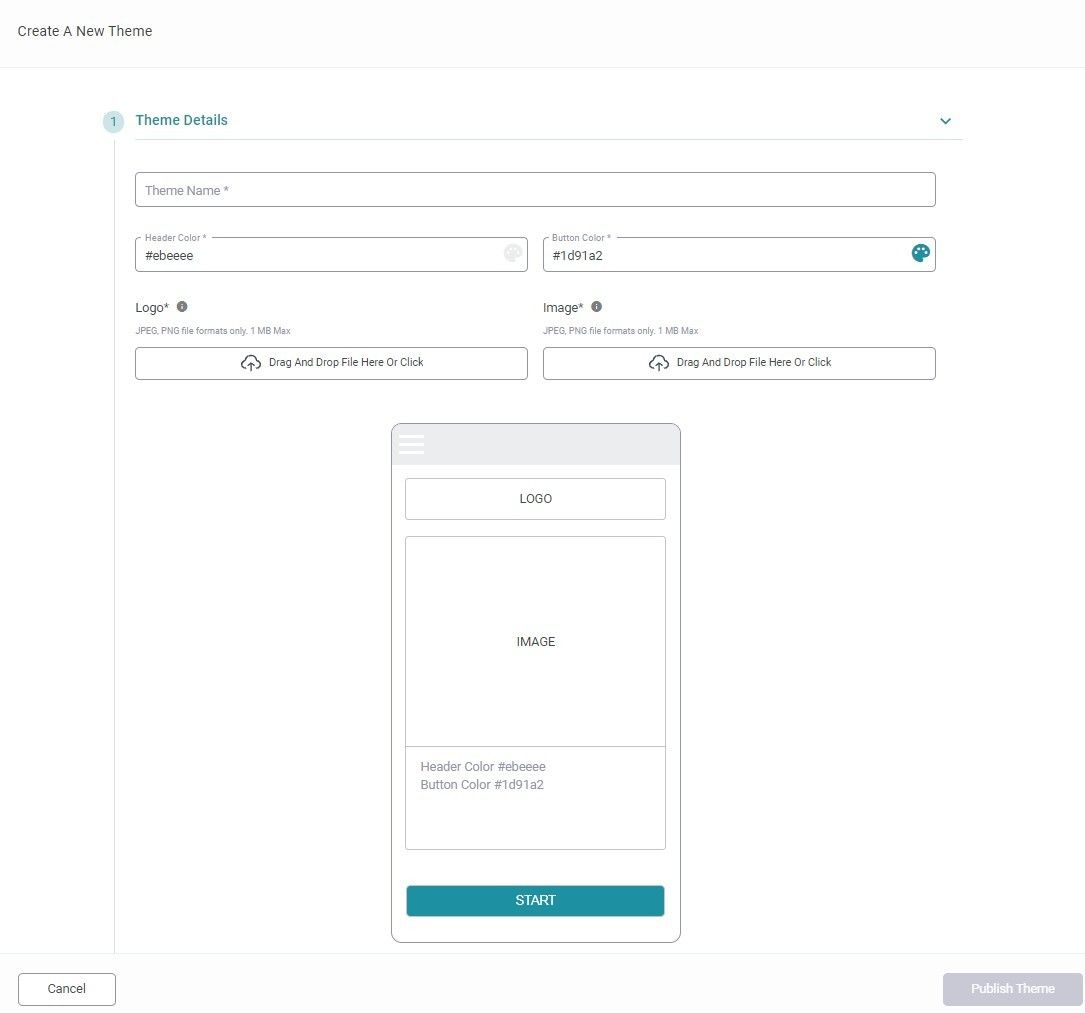Image resolution: width=1085 pixels, height=1013 pixels.
Task: Click the START button in the preview
Action: [535, 900]
